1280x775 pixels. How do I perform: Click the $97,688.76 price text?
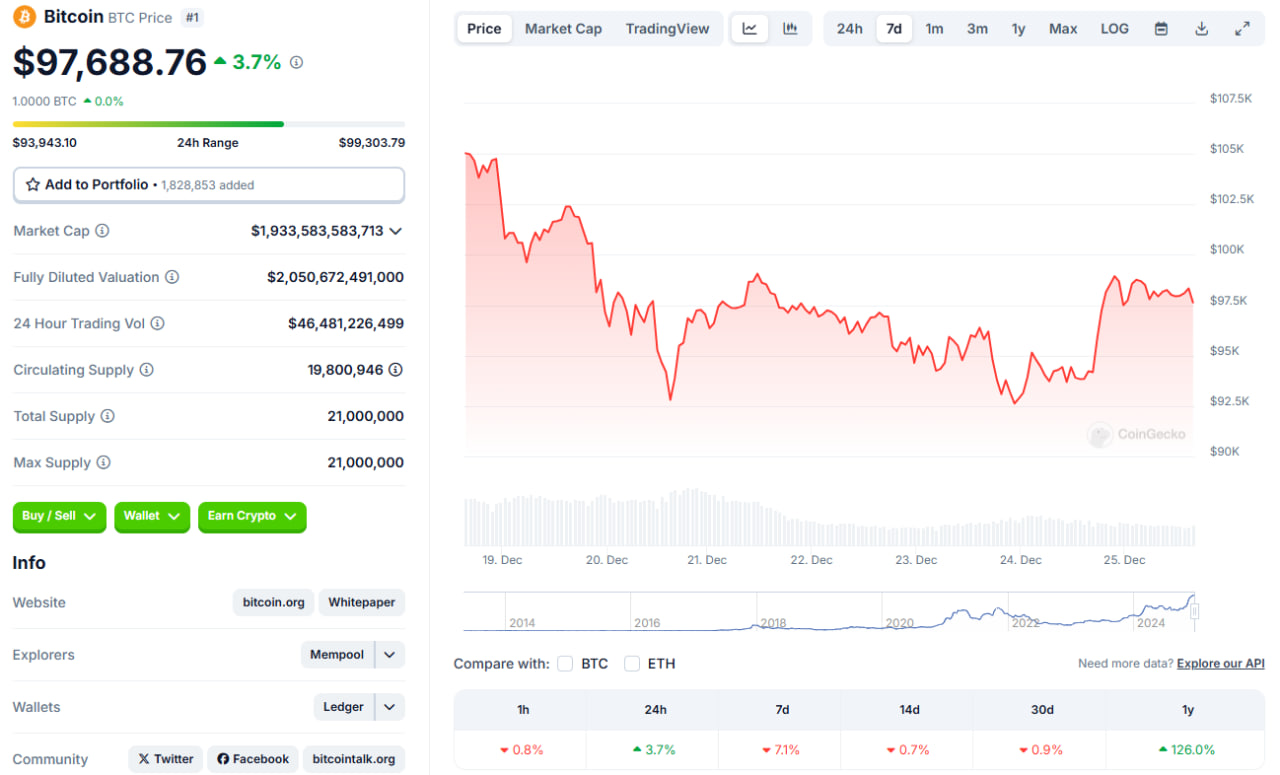[110, 62]
